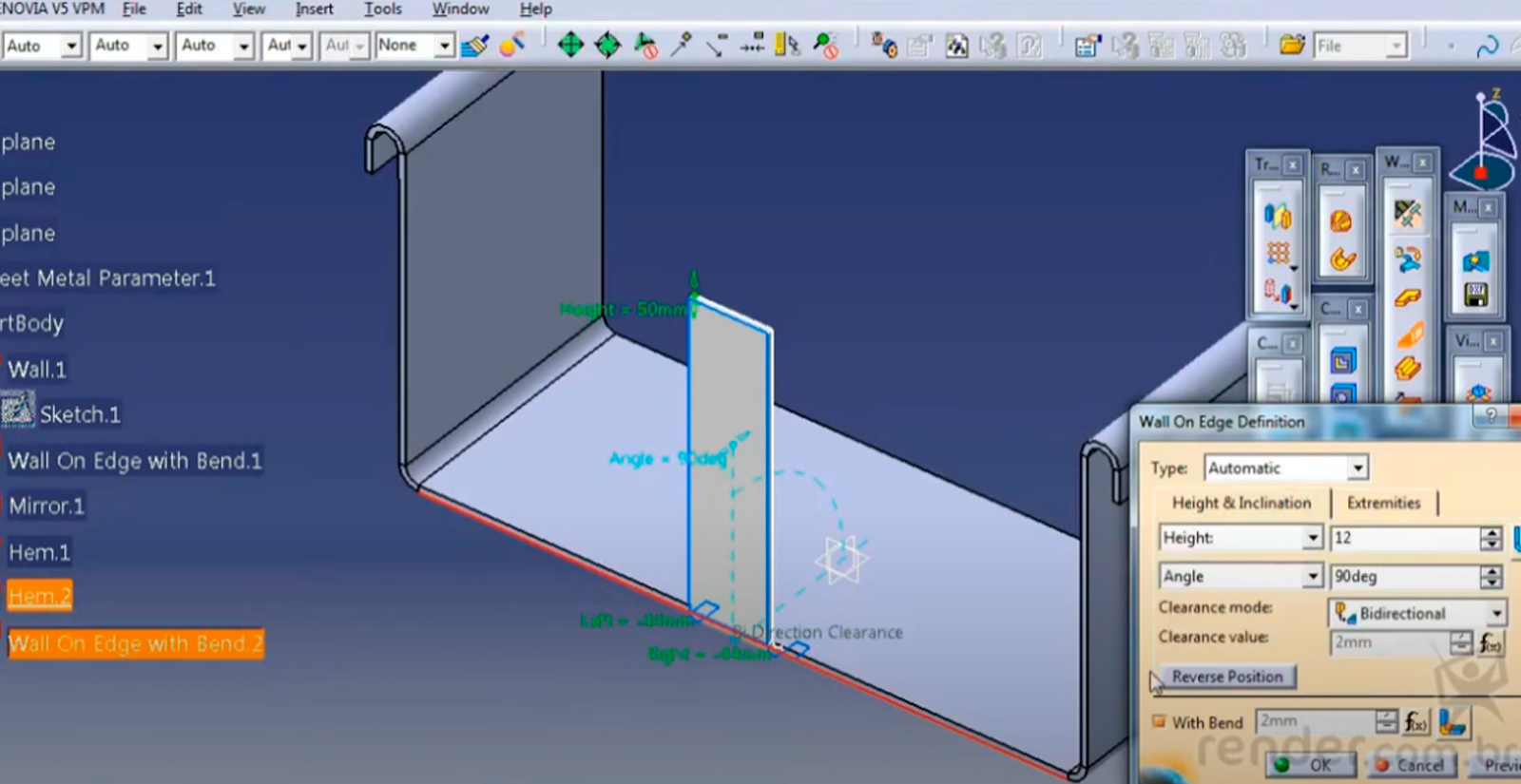Image resolution: width=1521 pixels, height=784 pixels.
Task: Open formula editor beside With Bend value
Action: tap(1416, 722)
